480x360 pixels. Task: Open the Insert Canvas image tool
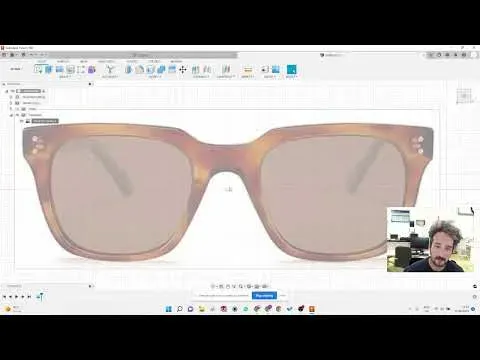[x=275, y=69]
